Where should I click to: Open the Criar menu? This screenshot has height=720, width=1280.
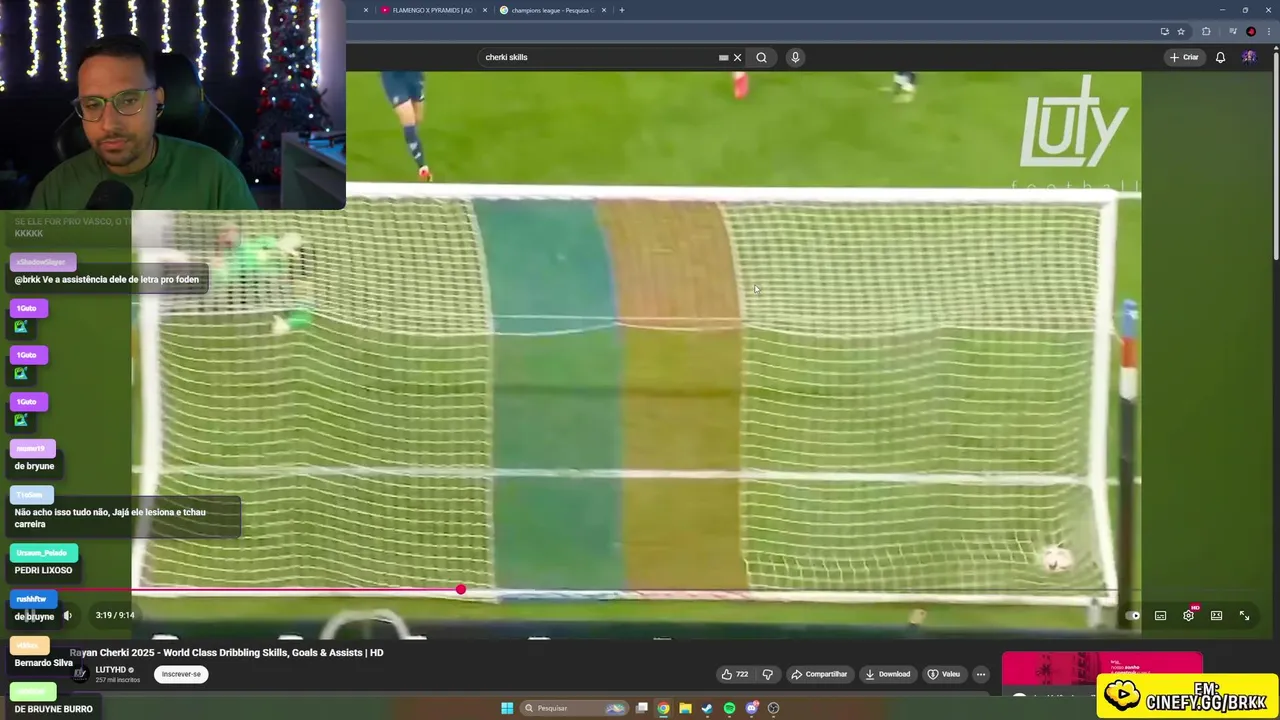1184,57
